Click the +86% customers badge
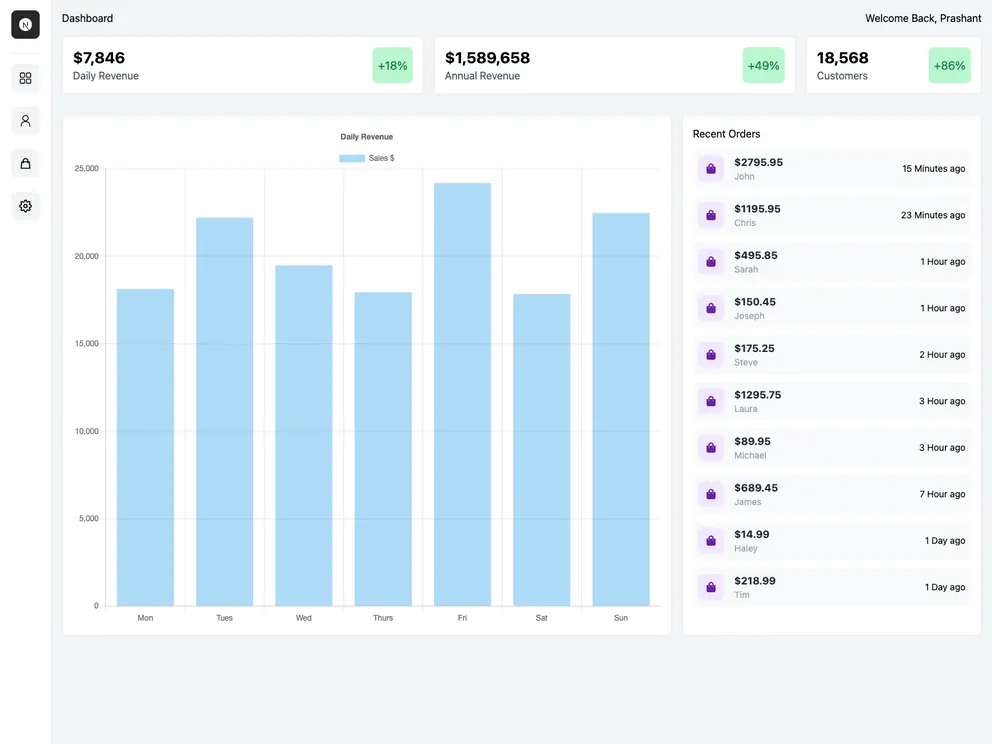Image resolution: width=992 pixels, height=744 pixels. click(949, 66)
